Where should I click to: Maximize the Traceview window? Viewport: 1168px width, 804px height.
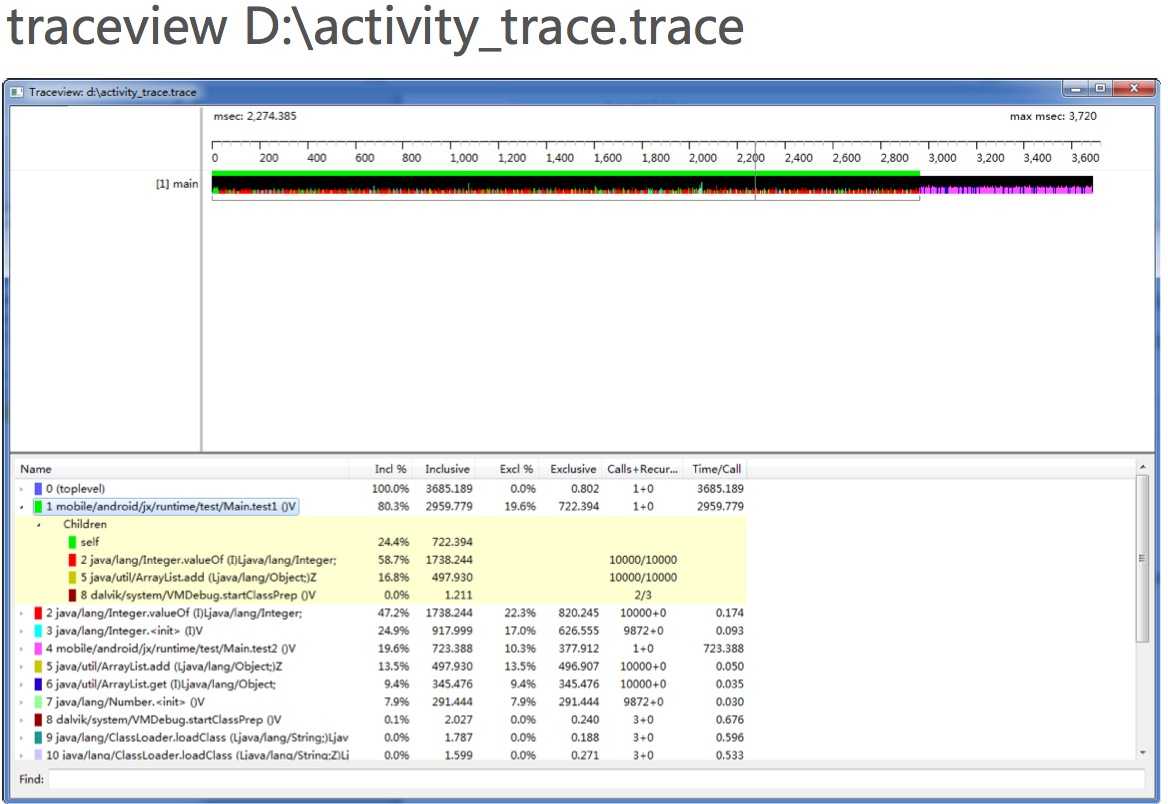pyautogui.click(x=1099, y=89)
